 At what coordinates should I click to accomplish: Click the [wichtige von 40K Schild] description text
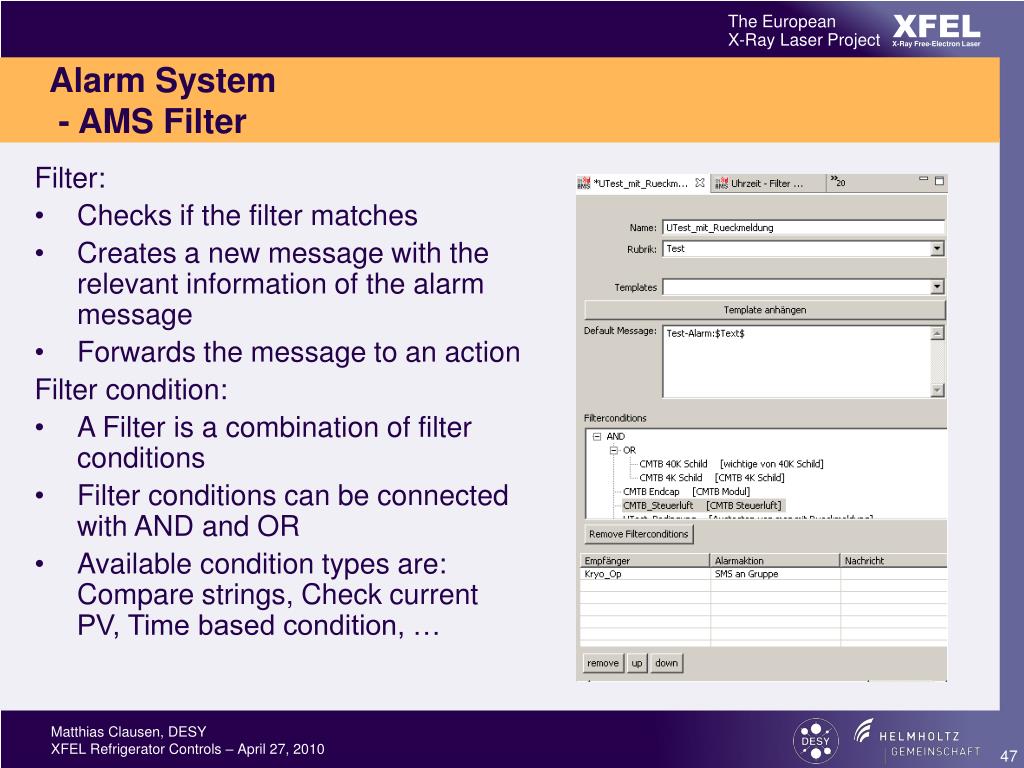(771, 464)
